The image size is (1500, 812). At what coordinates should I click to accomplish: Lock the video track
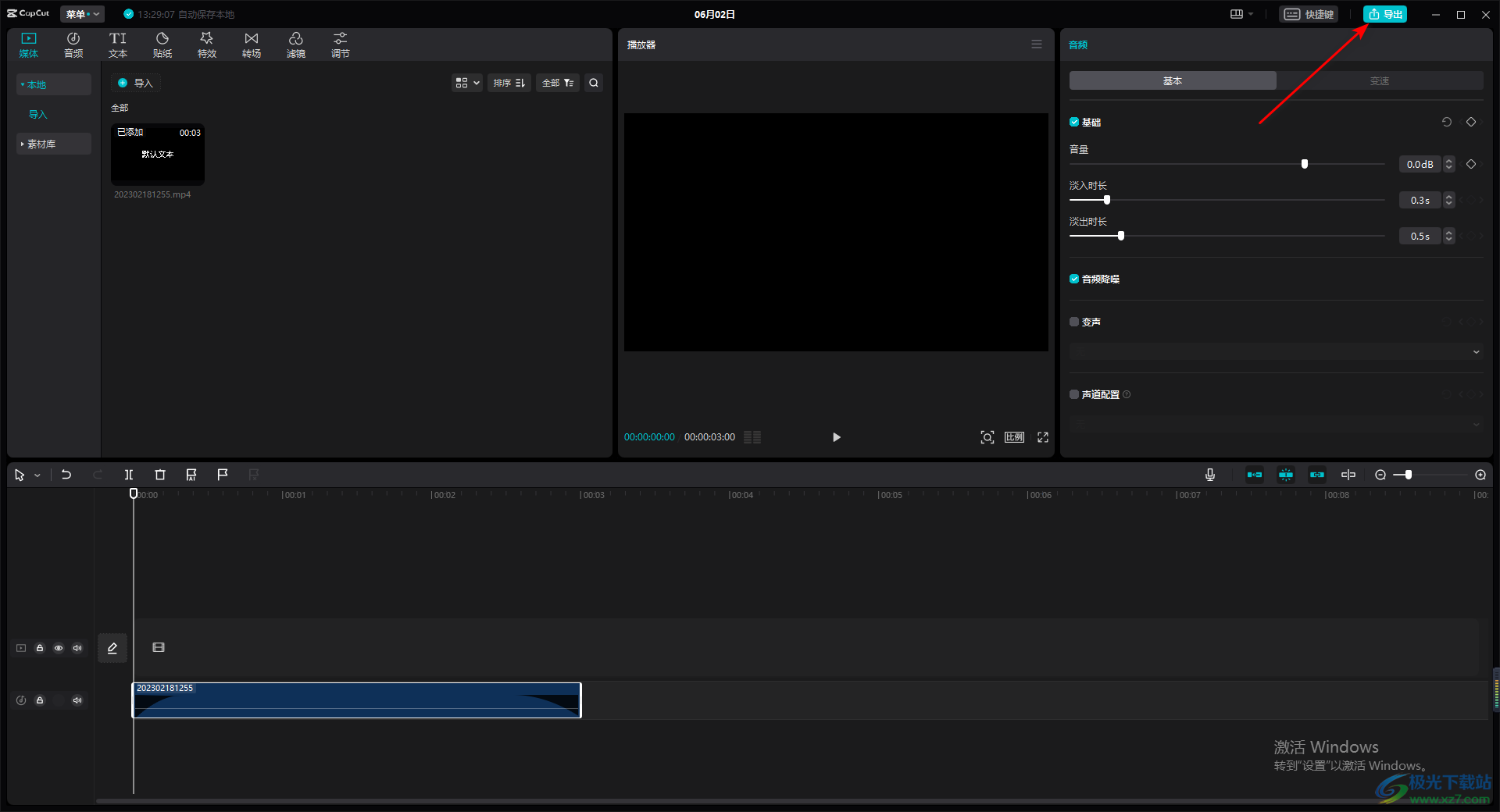click(40, 648)
